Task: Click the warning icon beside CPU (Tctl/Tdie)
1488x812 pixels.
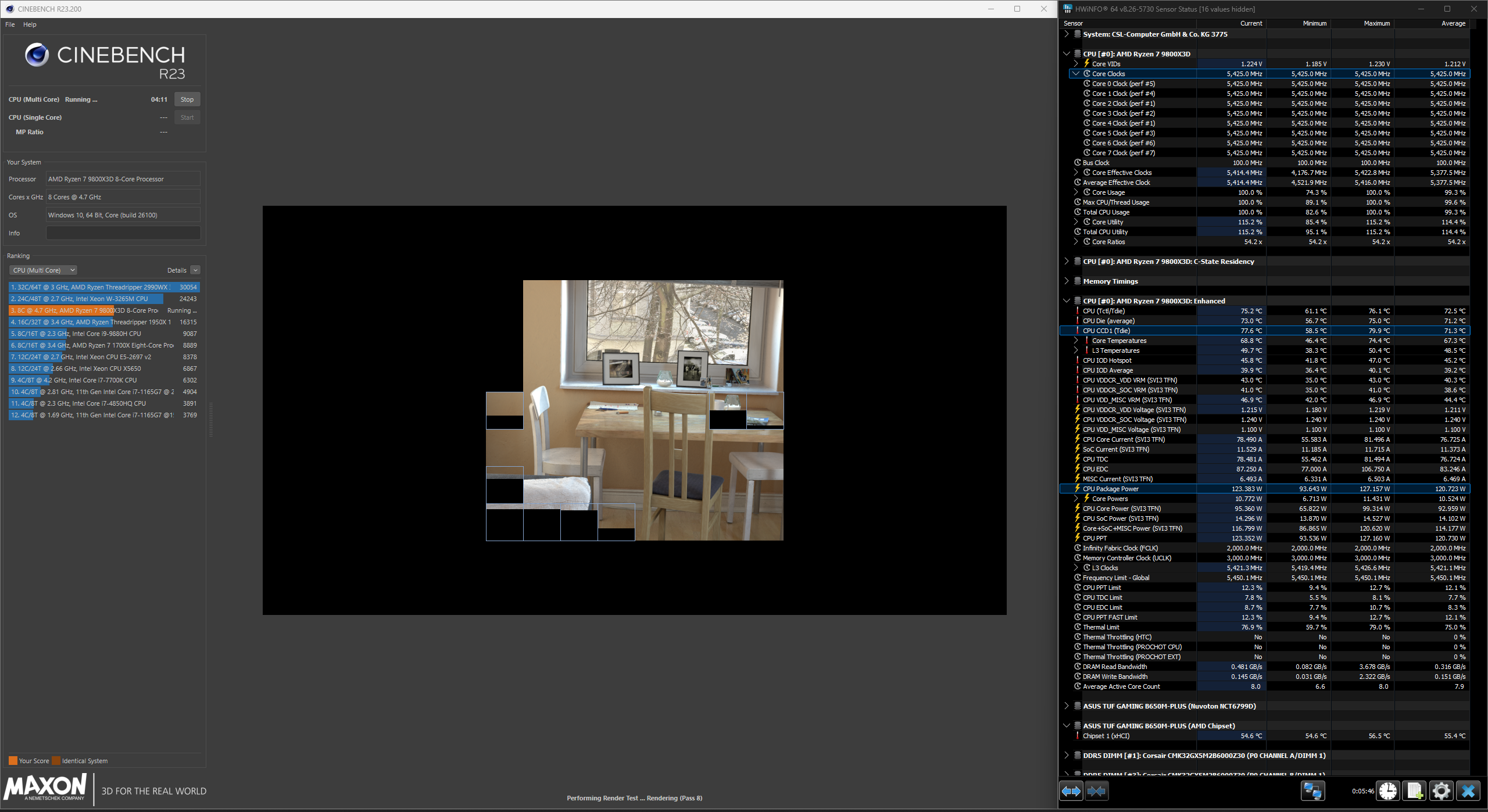Action: 1078,311
